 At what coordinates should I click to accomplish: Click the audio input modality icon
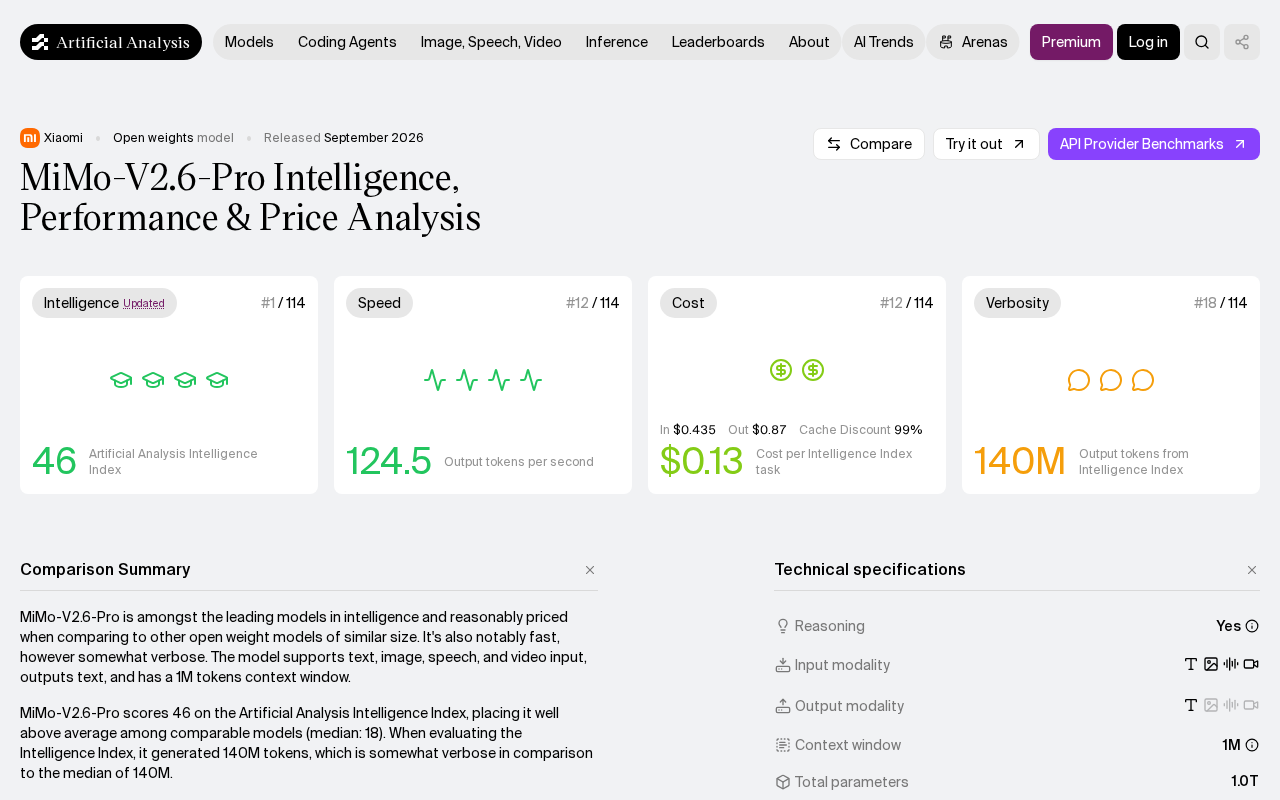coord(1231,664)
